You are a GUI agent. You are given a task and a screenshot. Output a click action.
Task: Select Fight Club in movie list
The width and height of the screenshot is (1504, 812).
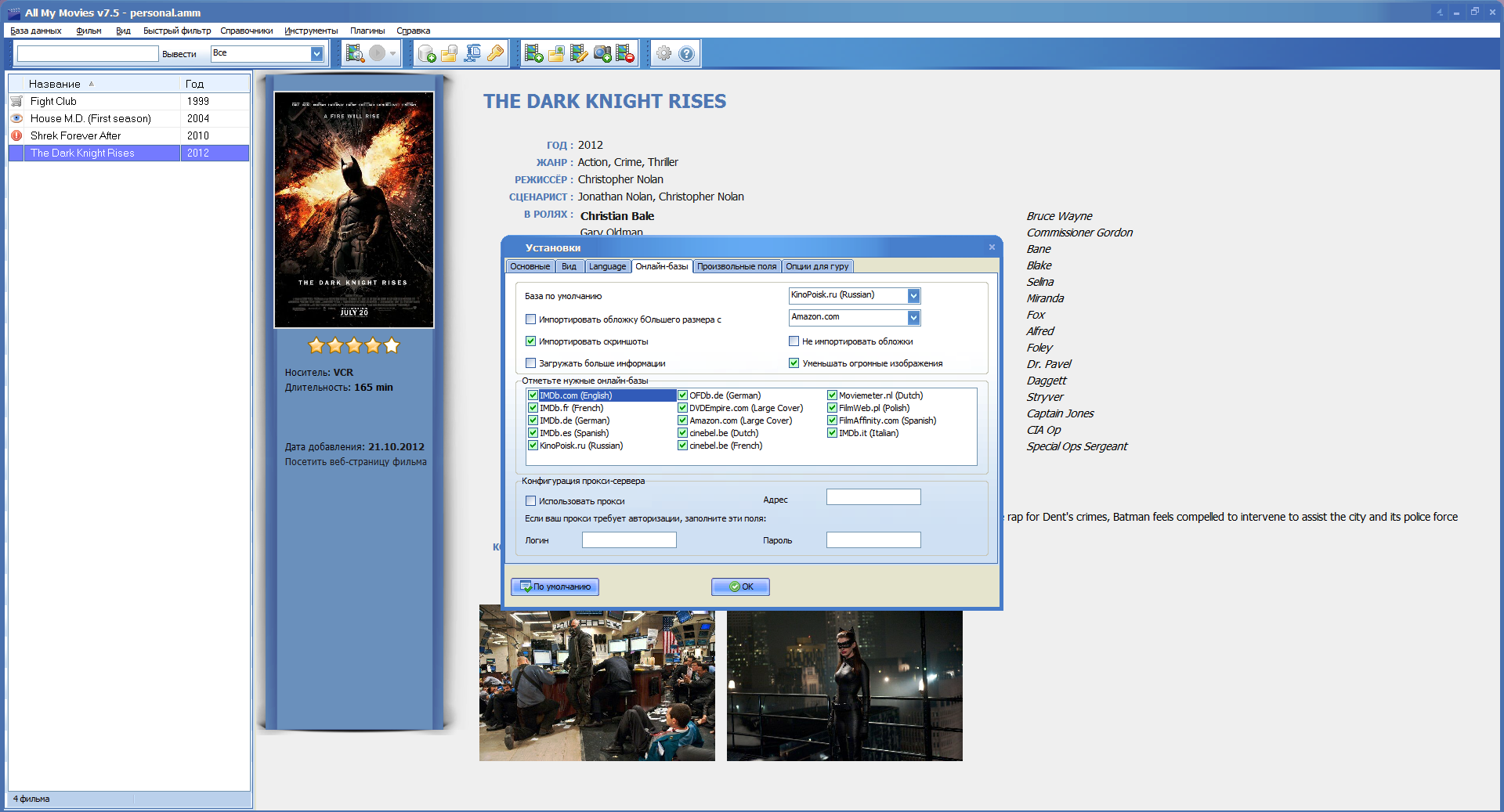coord(129,101)
